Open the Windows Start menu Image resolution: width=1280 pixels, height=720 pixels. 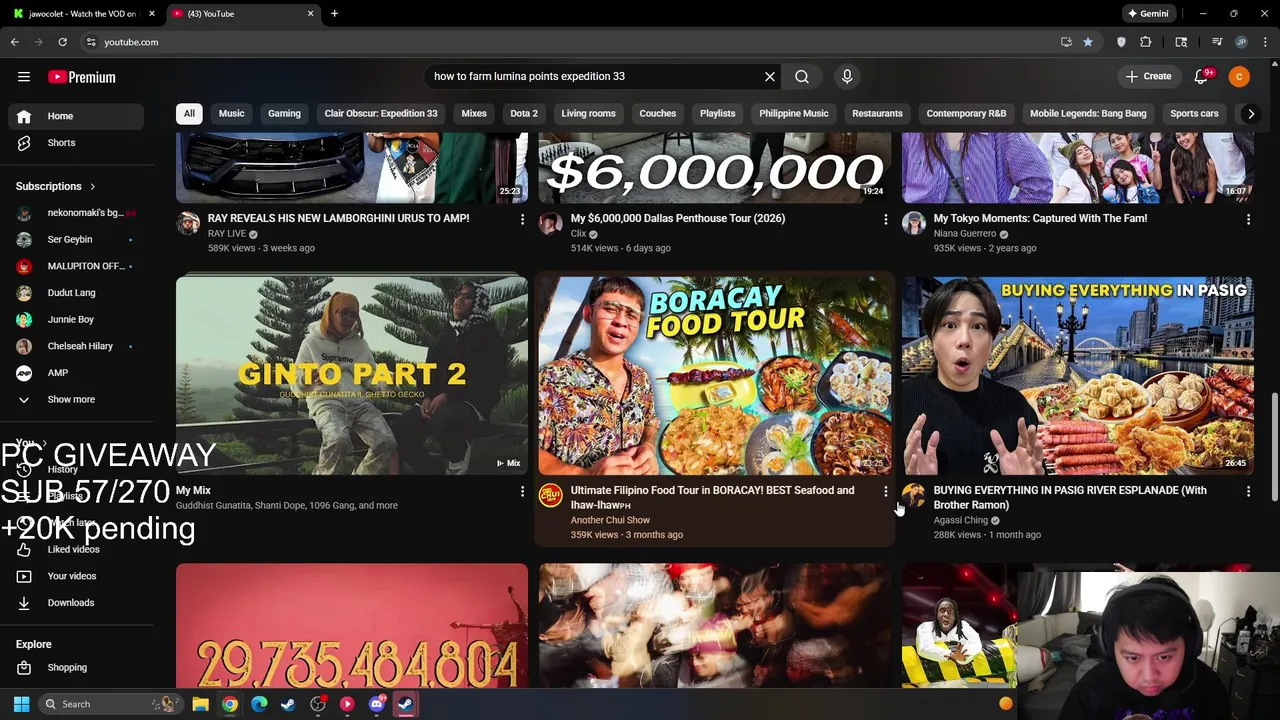coord(21,704)
